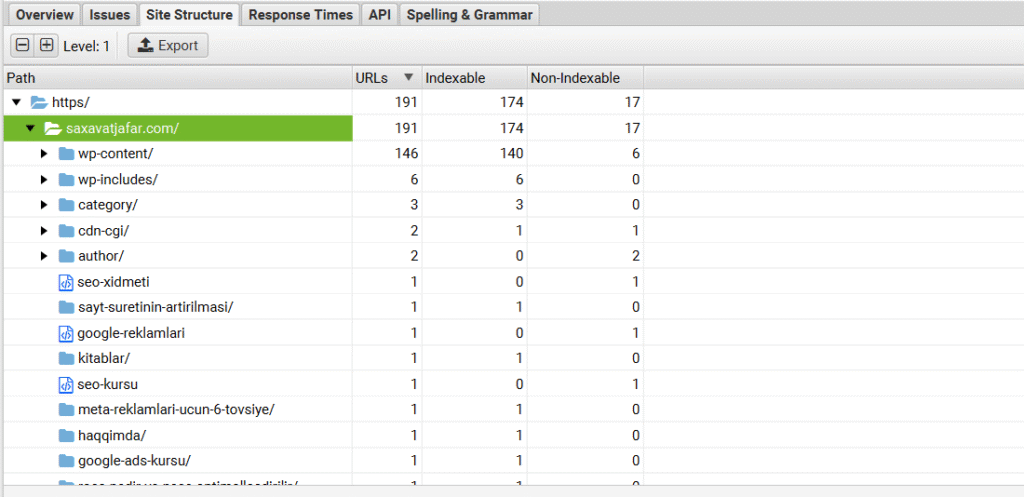
Task: Click the Non-Indexable column header
Action: tap(575, 78)
